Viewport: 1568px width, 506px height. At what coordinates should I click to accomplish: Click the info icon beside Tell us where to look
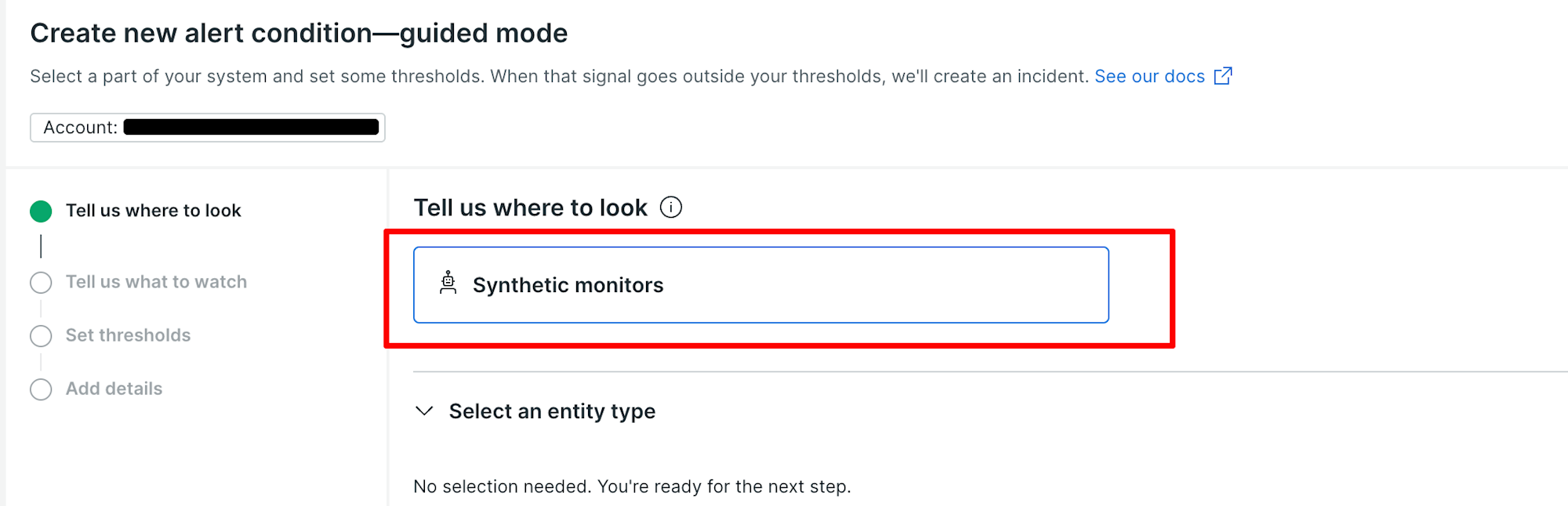[671, 208]
